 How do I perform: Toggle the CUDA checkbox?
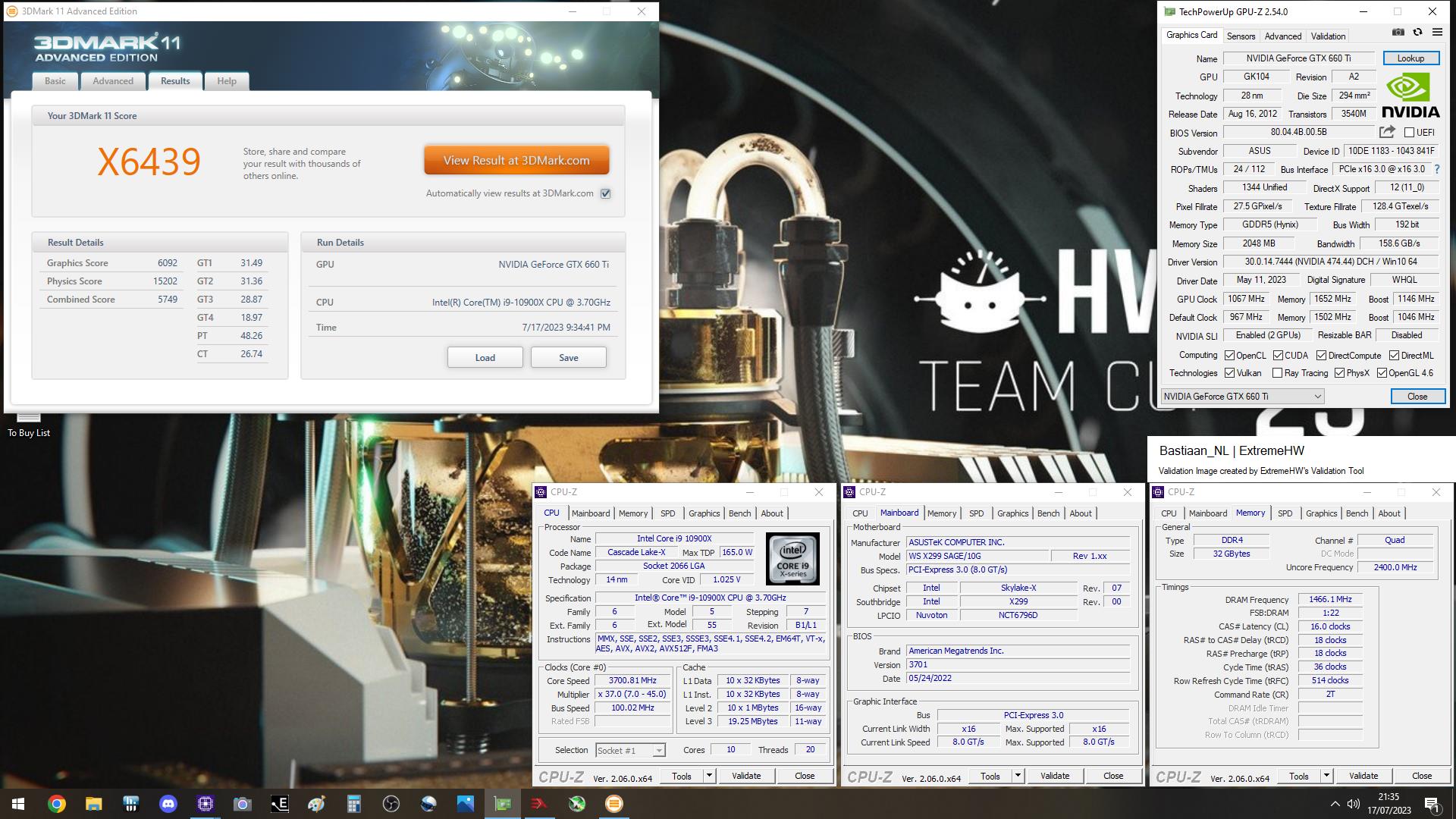[1278, 355]
